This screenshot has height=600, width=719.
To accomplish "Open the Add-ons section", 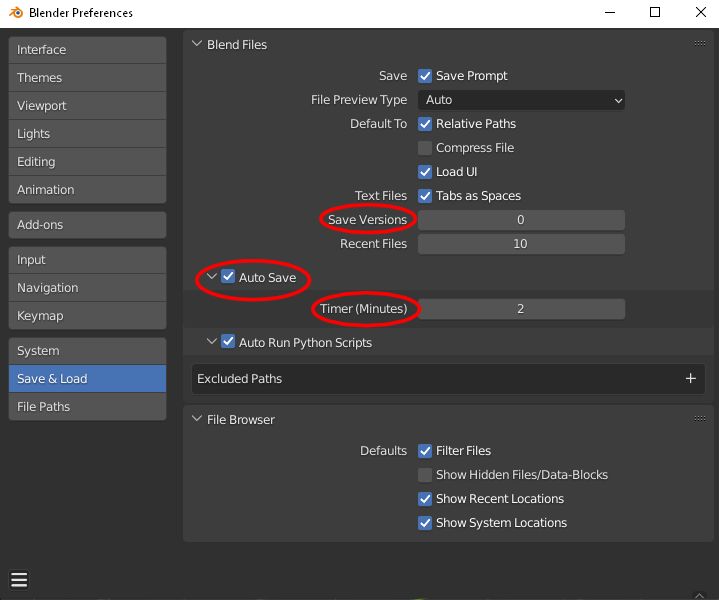I will click(87, 225).
